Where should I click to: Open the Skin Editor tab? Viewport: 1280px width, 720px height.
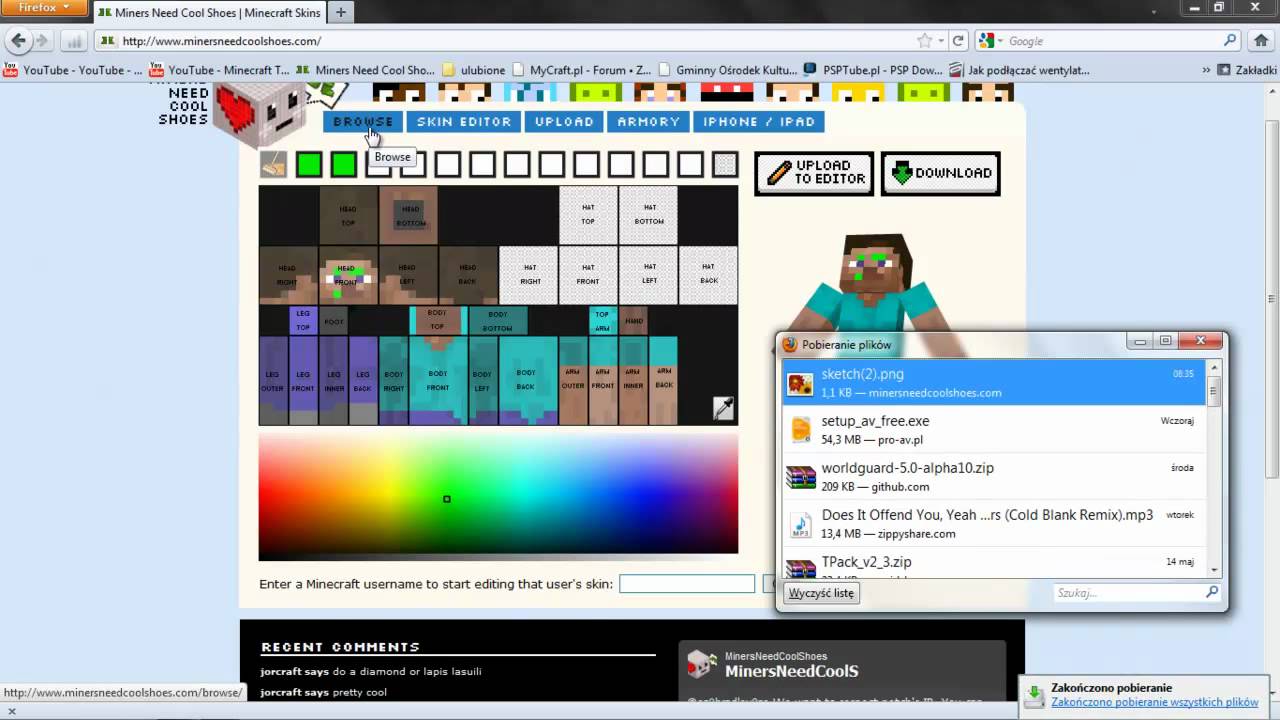tap(463, 121)
